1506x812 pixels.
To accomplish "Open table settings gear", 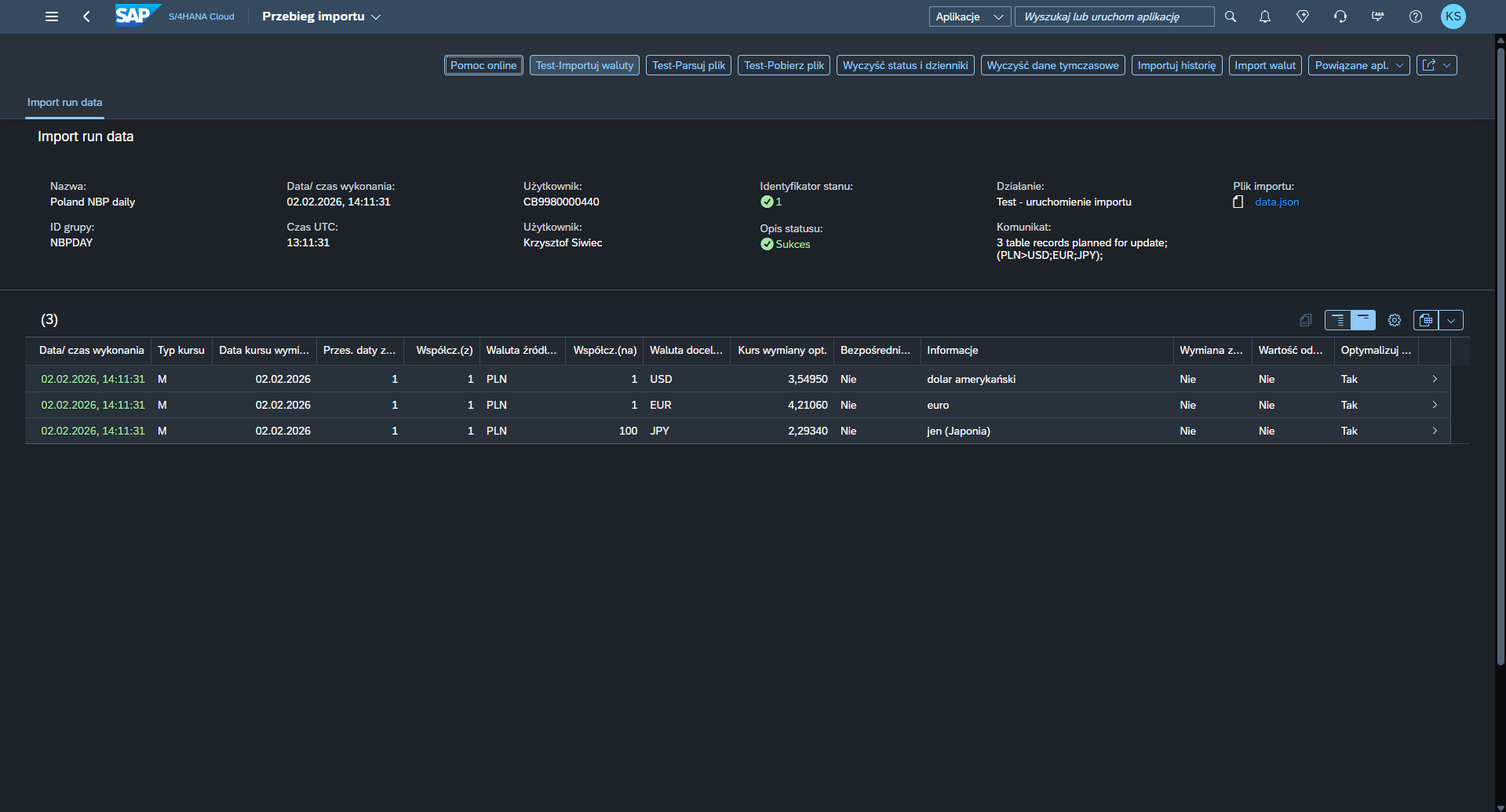I will (x=1395, y=320).
